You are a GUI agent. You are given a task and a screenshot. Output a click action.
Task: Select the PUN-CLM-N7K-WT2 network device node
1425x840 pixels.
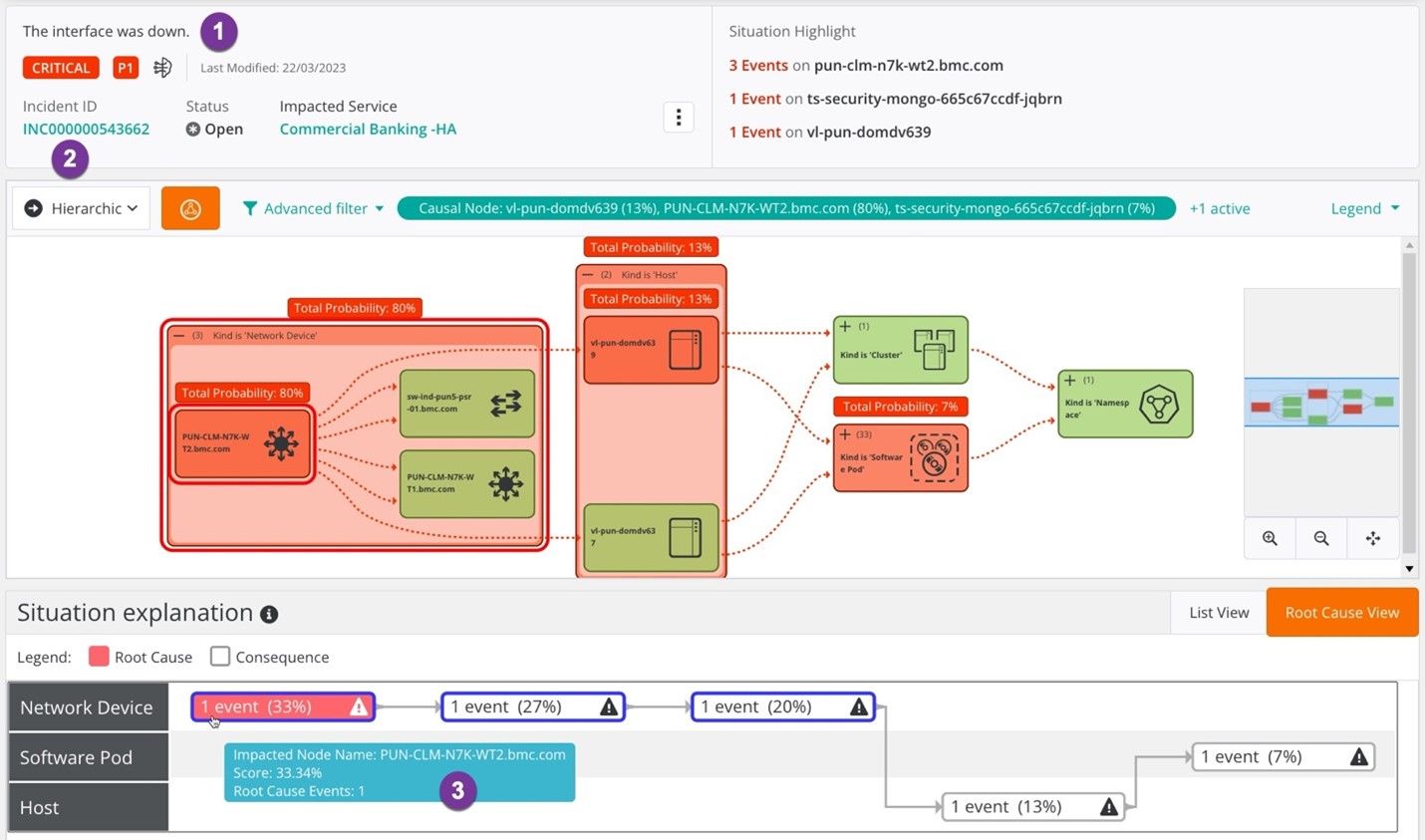[242, 443]
